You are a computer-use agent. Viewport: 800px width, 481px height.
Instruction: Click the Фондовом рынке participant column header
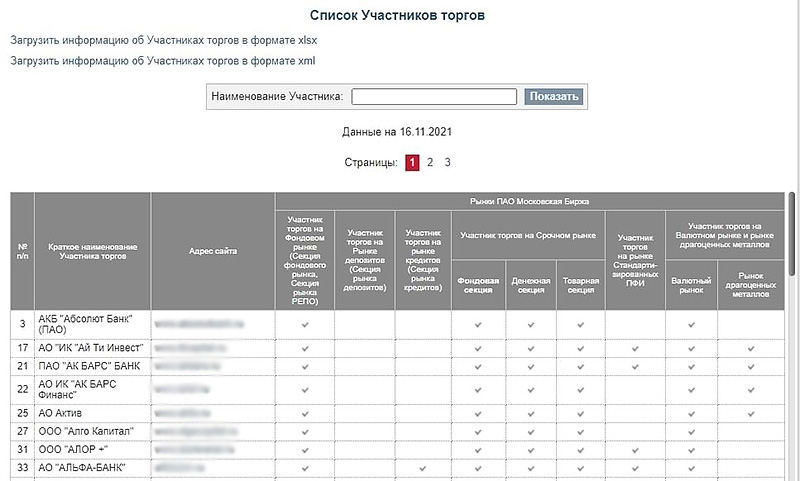pyautogui.click(x=305, y=261)
